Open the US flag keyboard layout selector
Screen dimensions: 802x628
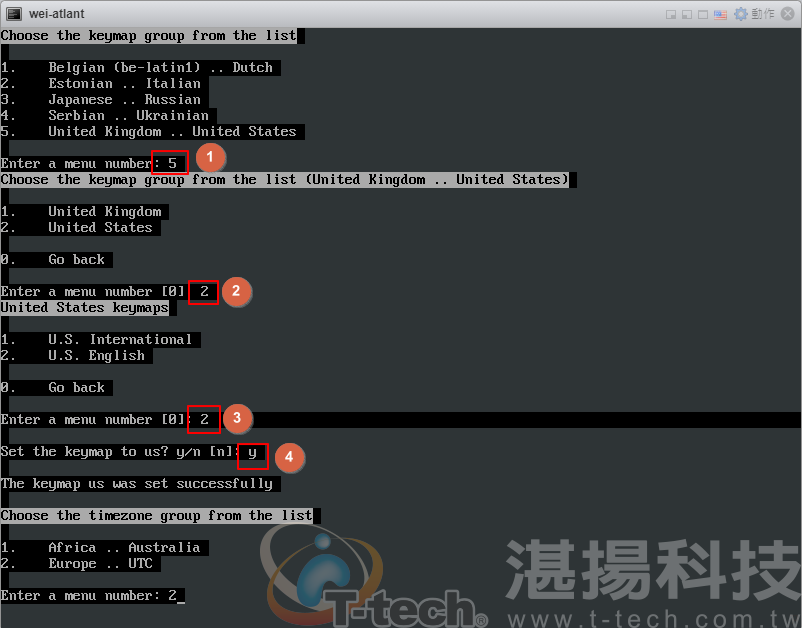click(720, 14)
